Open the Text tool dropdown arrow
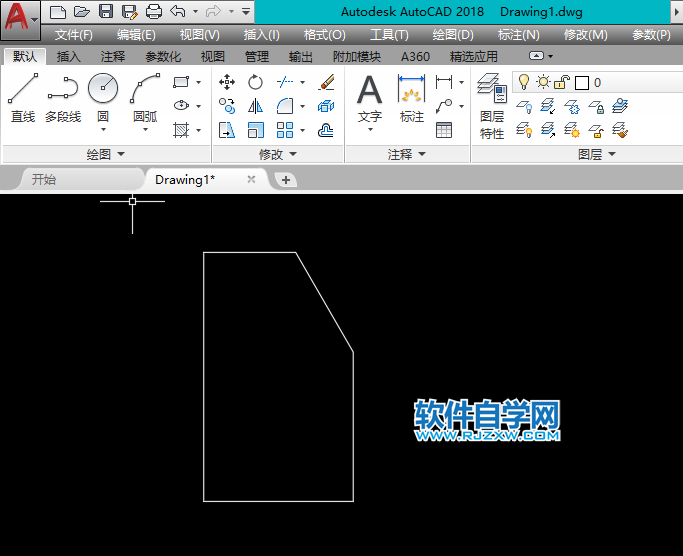This screenshot has width=683, height=556. (370, 129)
